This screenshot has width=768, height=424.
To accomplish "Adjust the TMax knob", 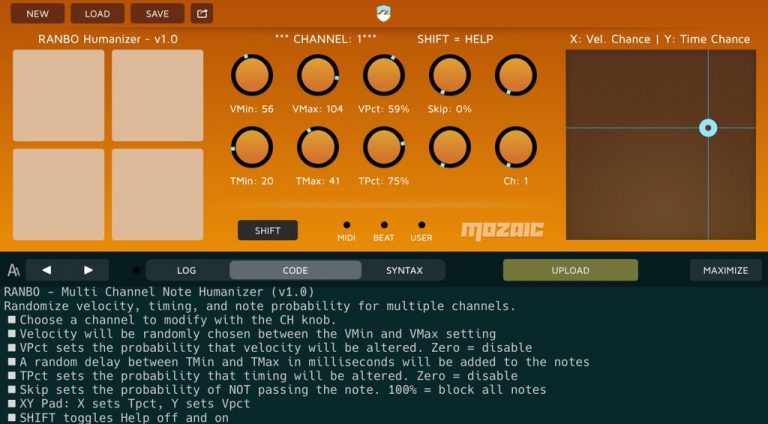I will point(318,147).
